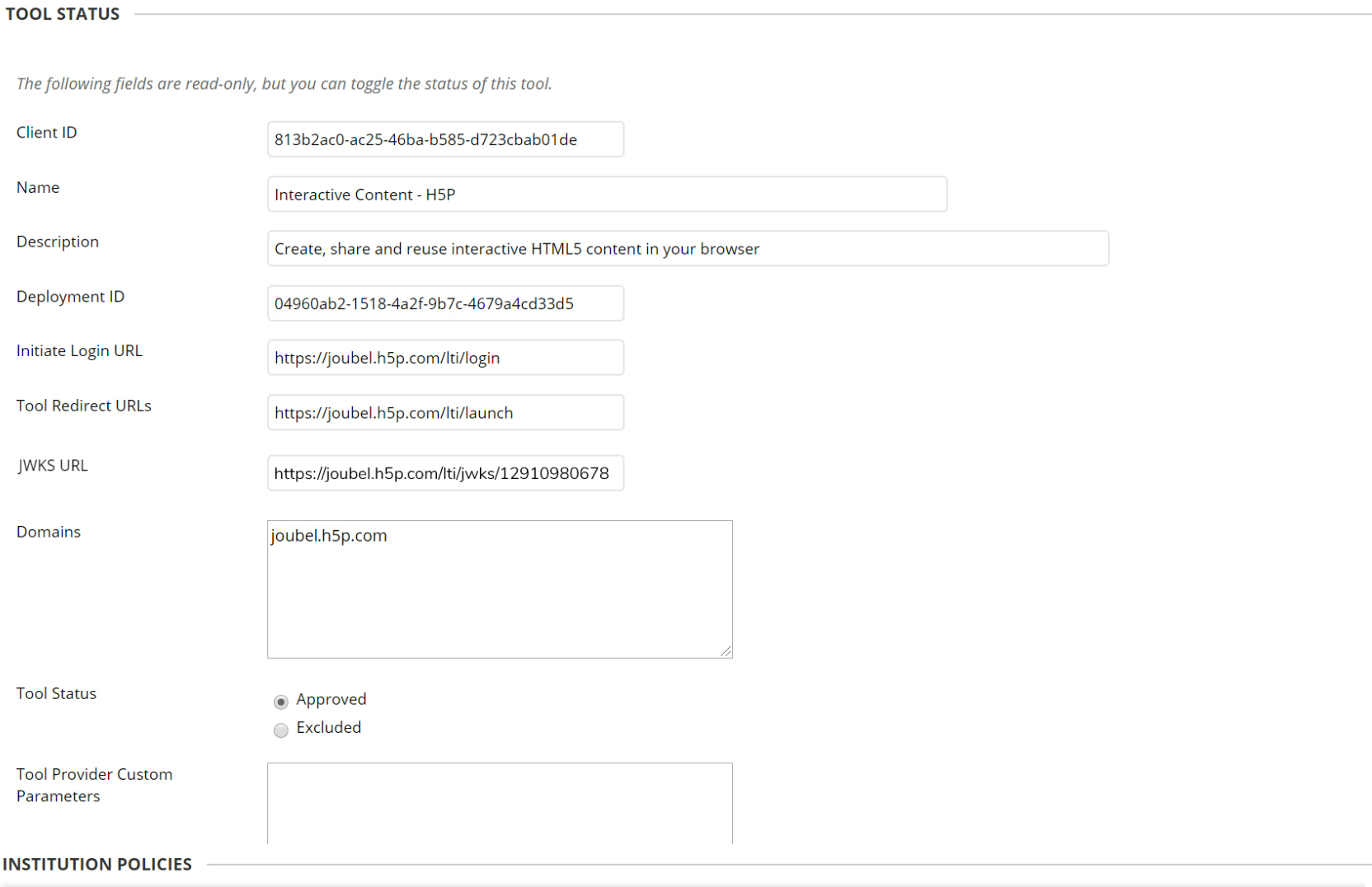Click the TOOL STATUS section header

pyautogui.click(x=62, y=13)
